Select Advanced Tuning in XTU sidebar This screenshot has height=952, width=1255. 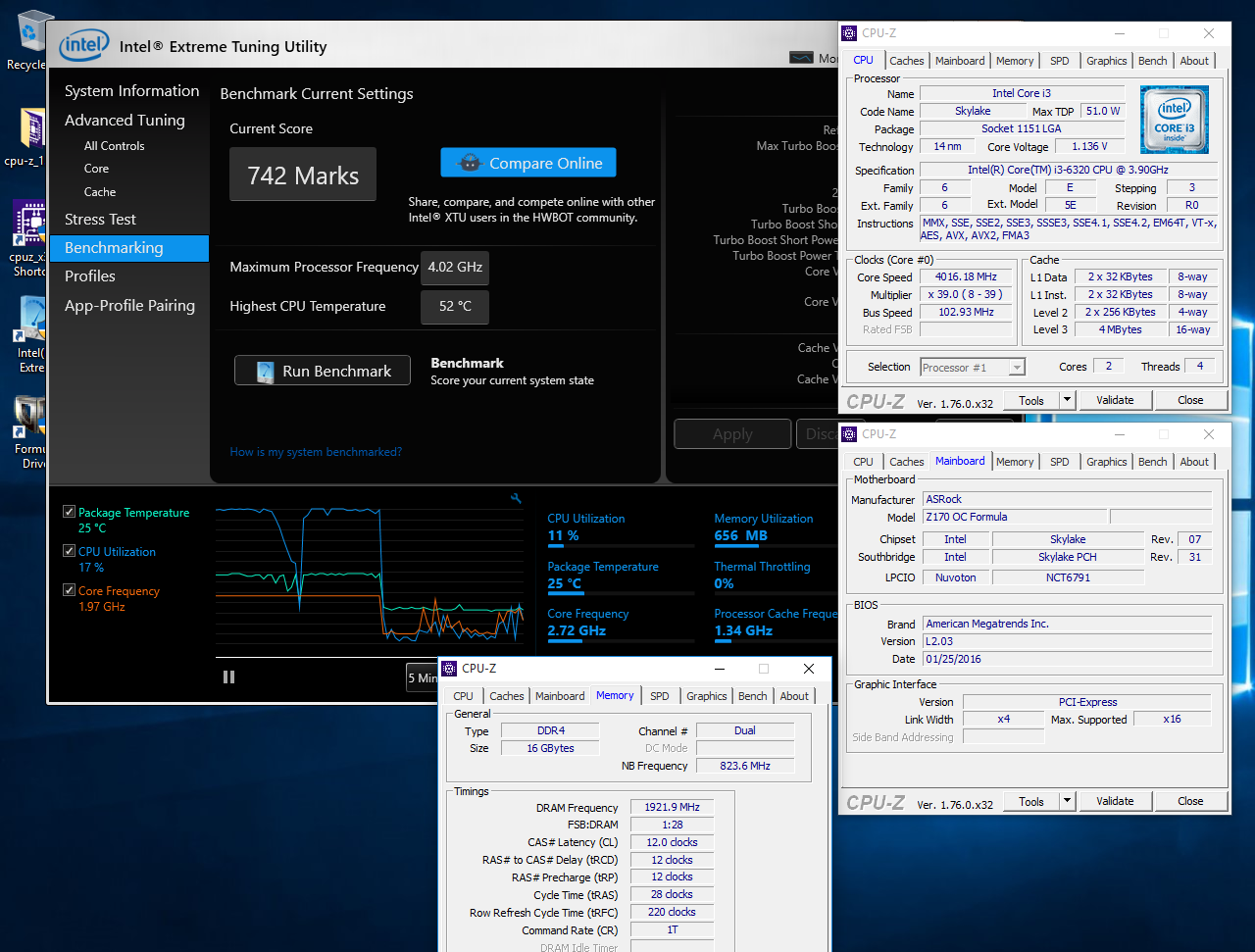point(125,120)
